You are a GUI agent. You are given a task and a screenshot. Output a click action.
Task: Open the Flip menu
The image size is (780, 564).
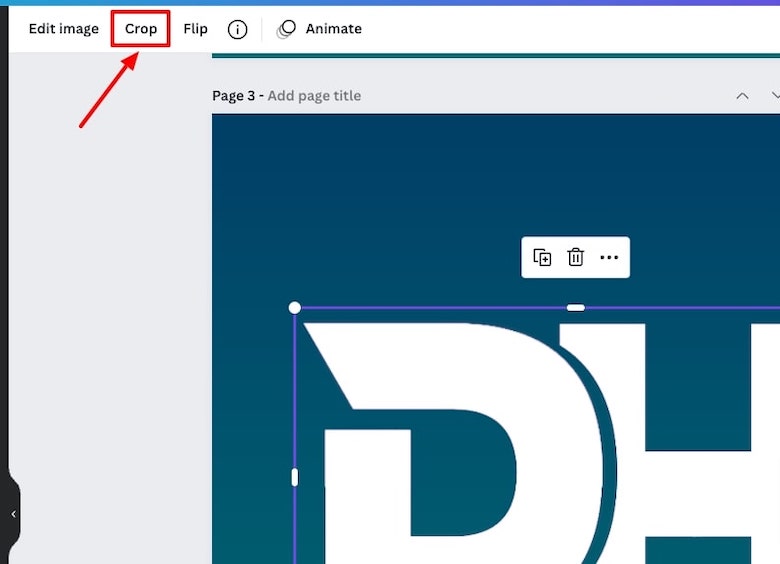pos(195,29)
